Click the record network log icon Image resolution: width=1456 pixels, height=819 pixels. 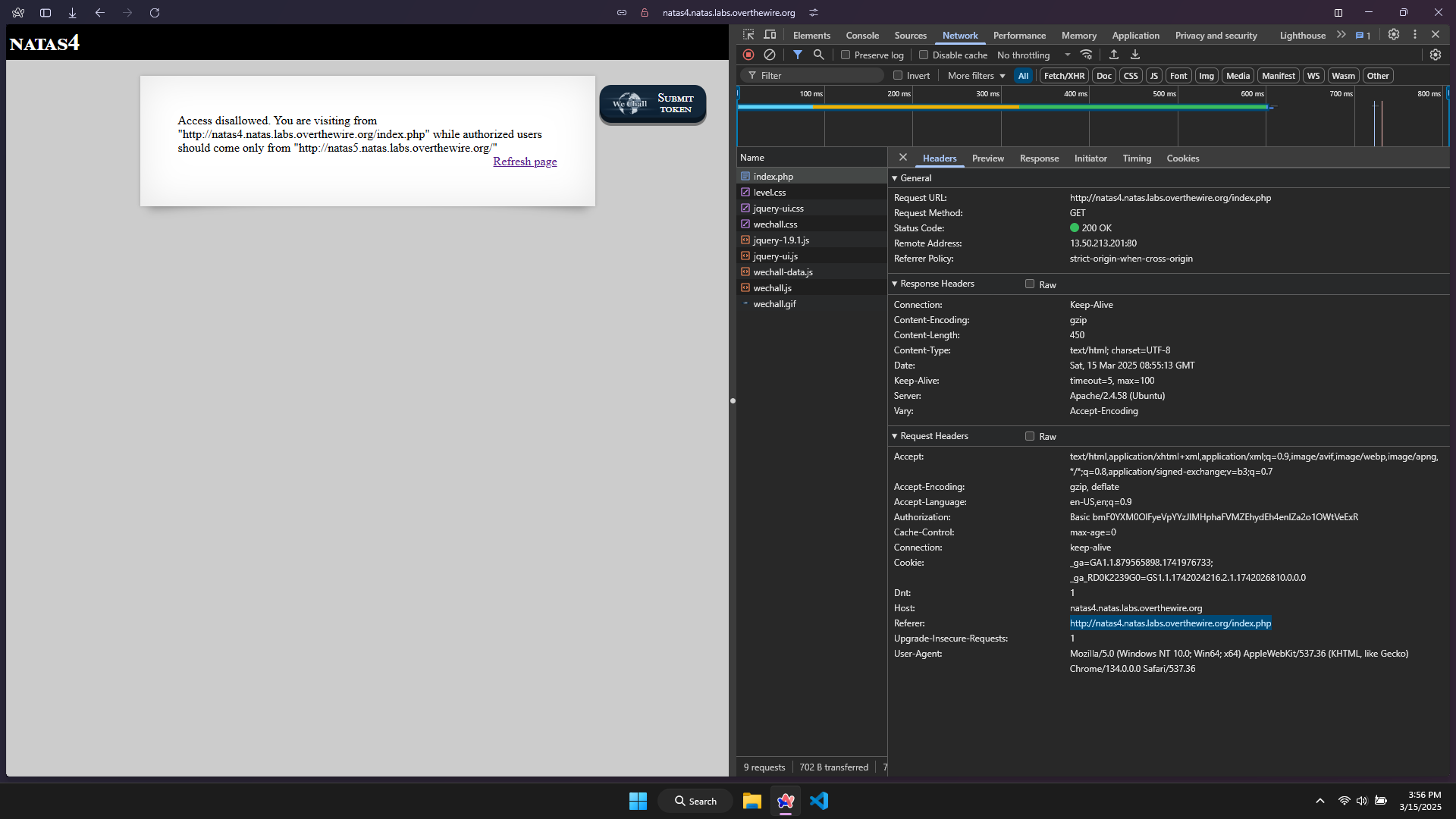(x=748, y=55)
